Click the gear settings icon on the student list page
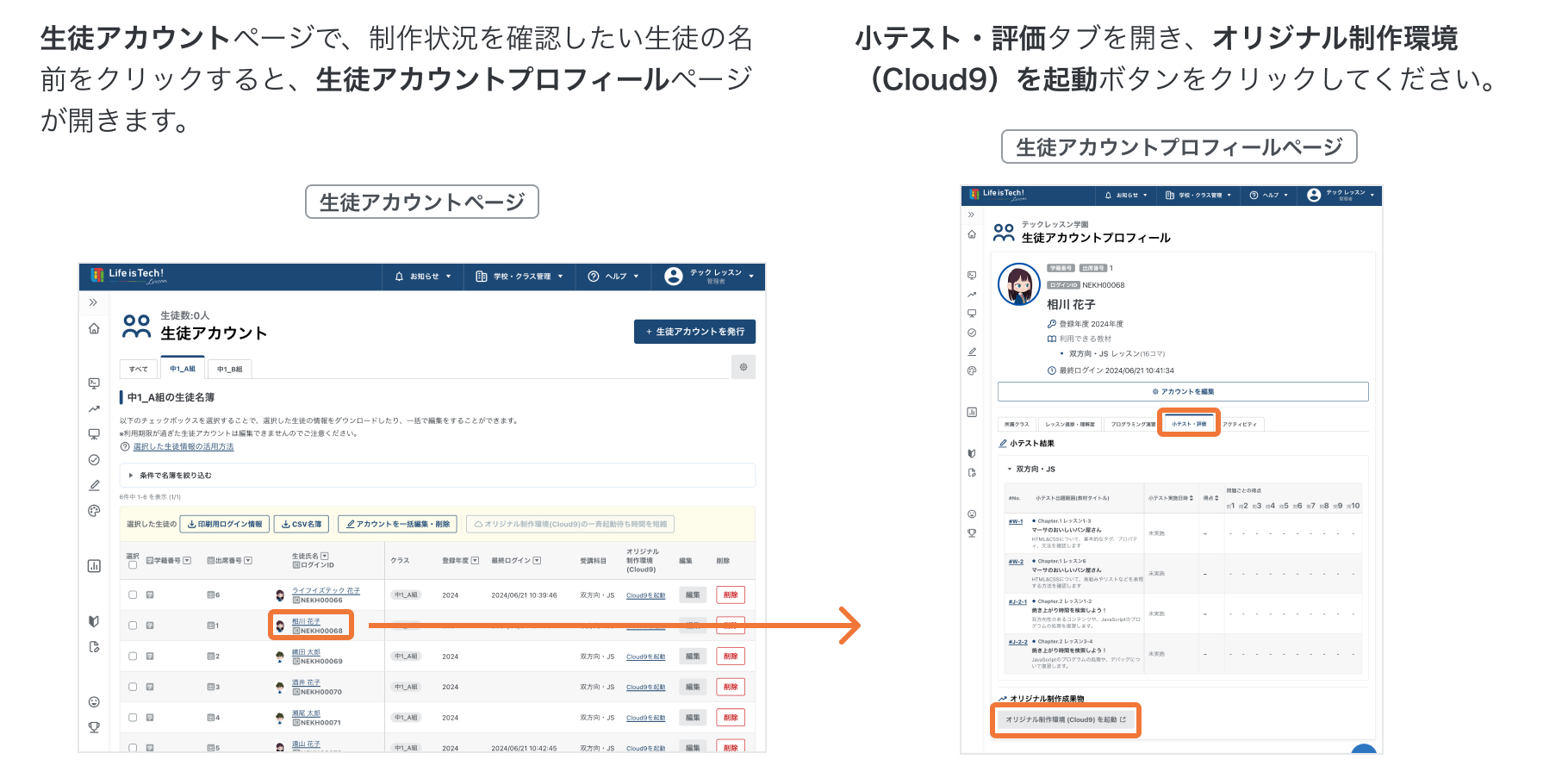Image resolution: width=1568 pixels, height=772 pixels. [x=744, y=367]
